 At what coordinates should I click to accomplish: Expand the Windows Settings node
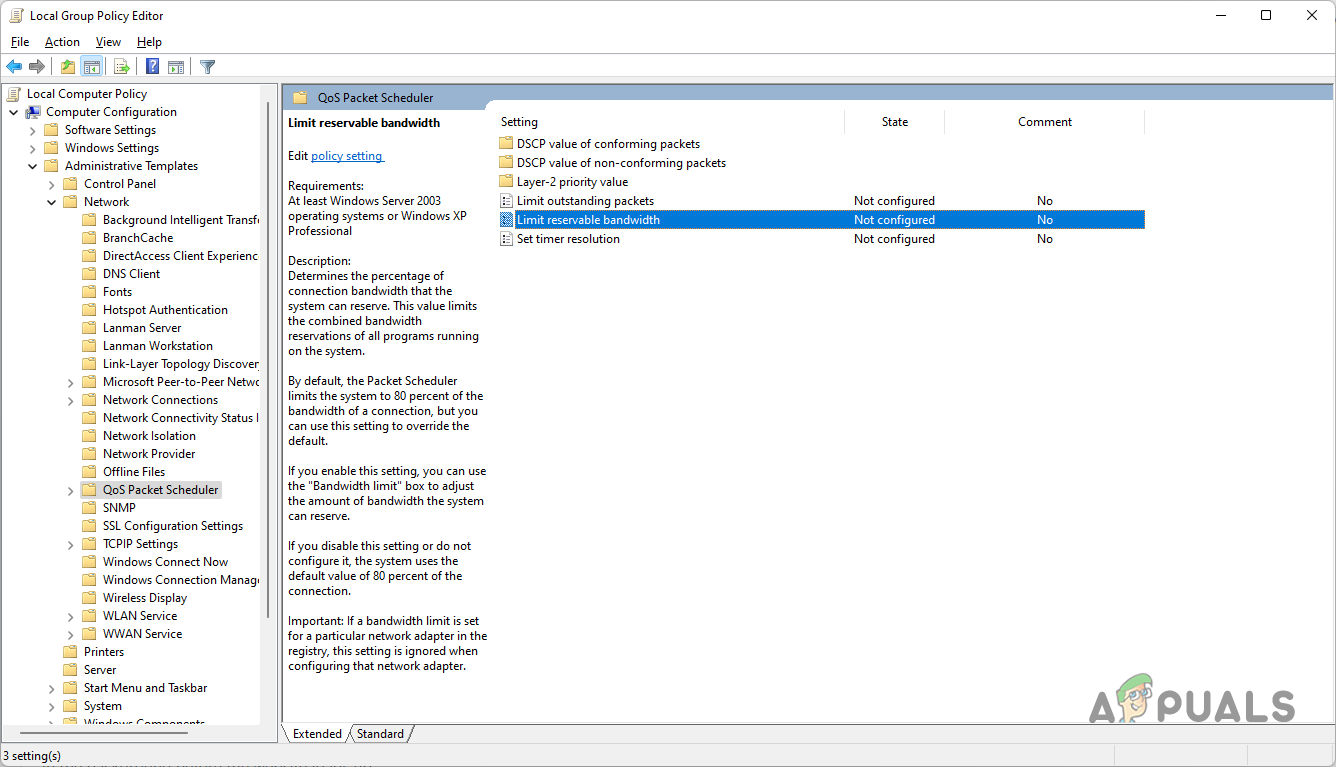pos(33,148)
